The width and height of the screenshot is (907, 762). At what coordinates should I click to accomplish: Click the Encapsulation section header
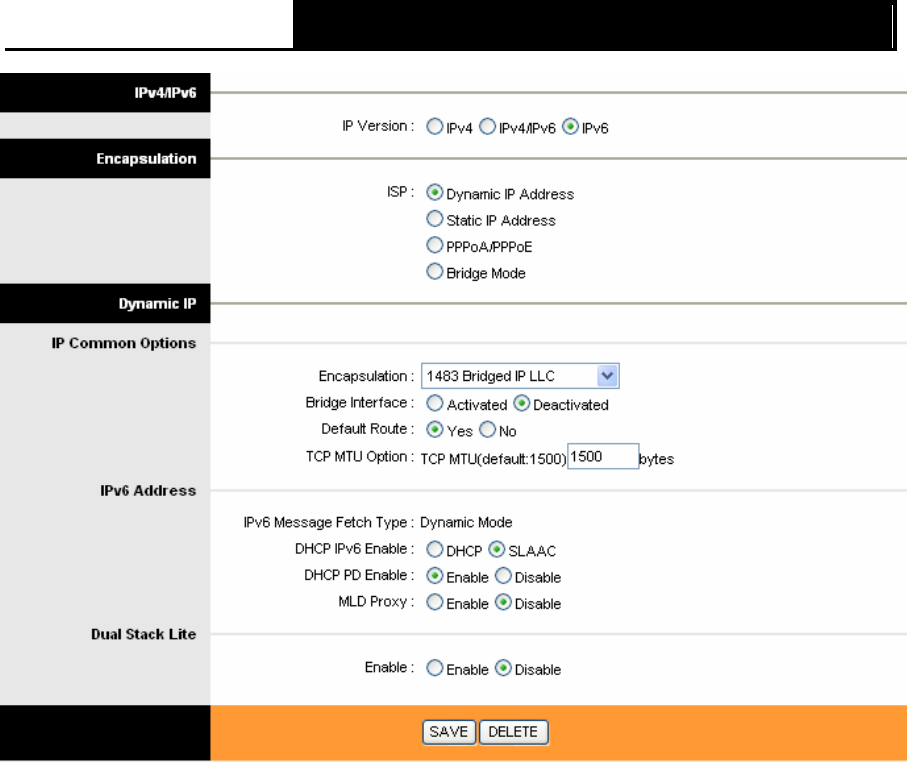[x=146, y=159]
